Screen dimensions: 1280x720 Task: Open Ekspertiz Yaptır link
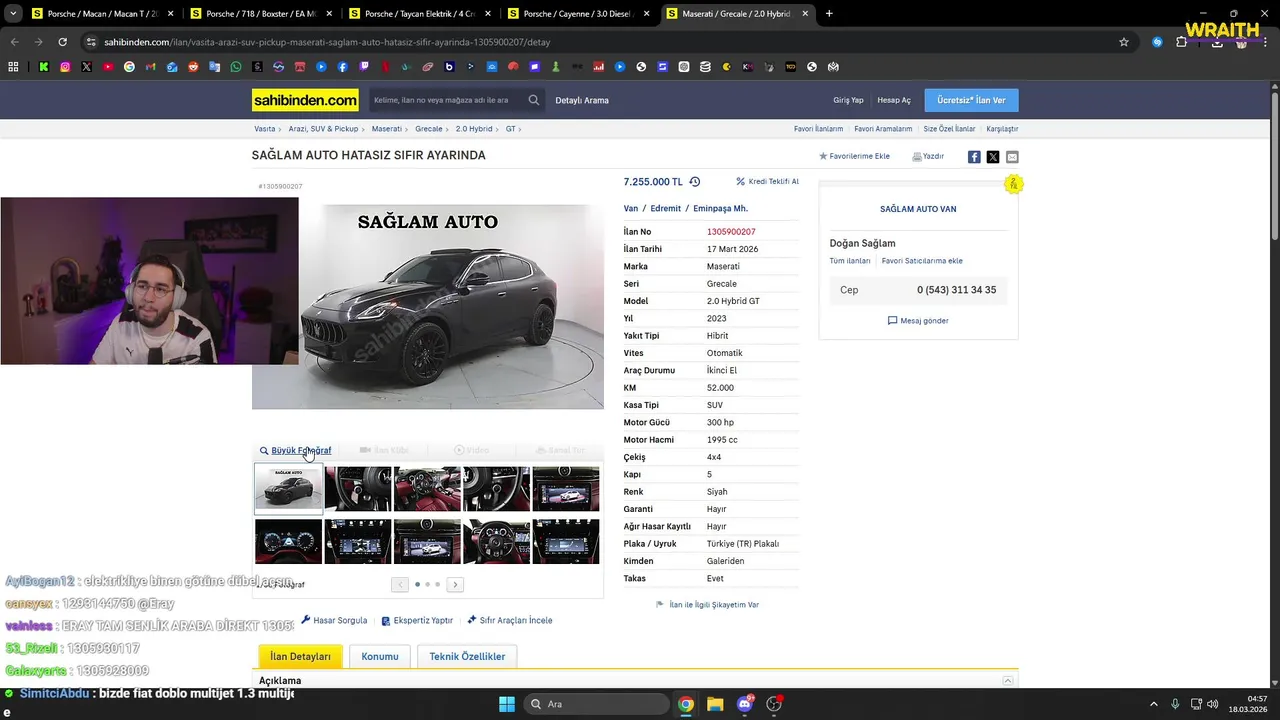[x=417, y=621]
